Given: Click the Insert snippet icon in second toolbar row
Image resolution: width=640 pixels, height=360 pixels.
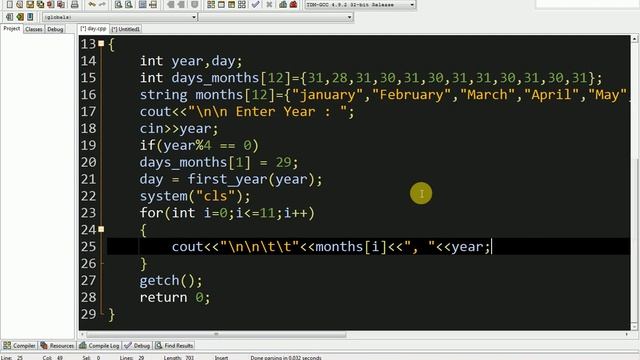Looking at the screenshot, I should tap(9, 17).
